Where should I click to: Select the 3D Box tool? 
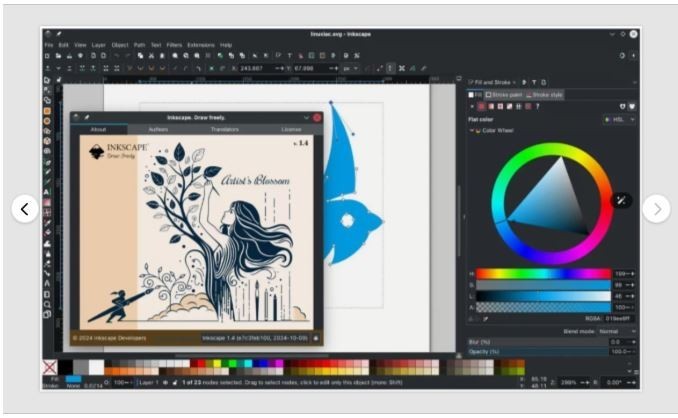coord(47,141)
